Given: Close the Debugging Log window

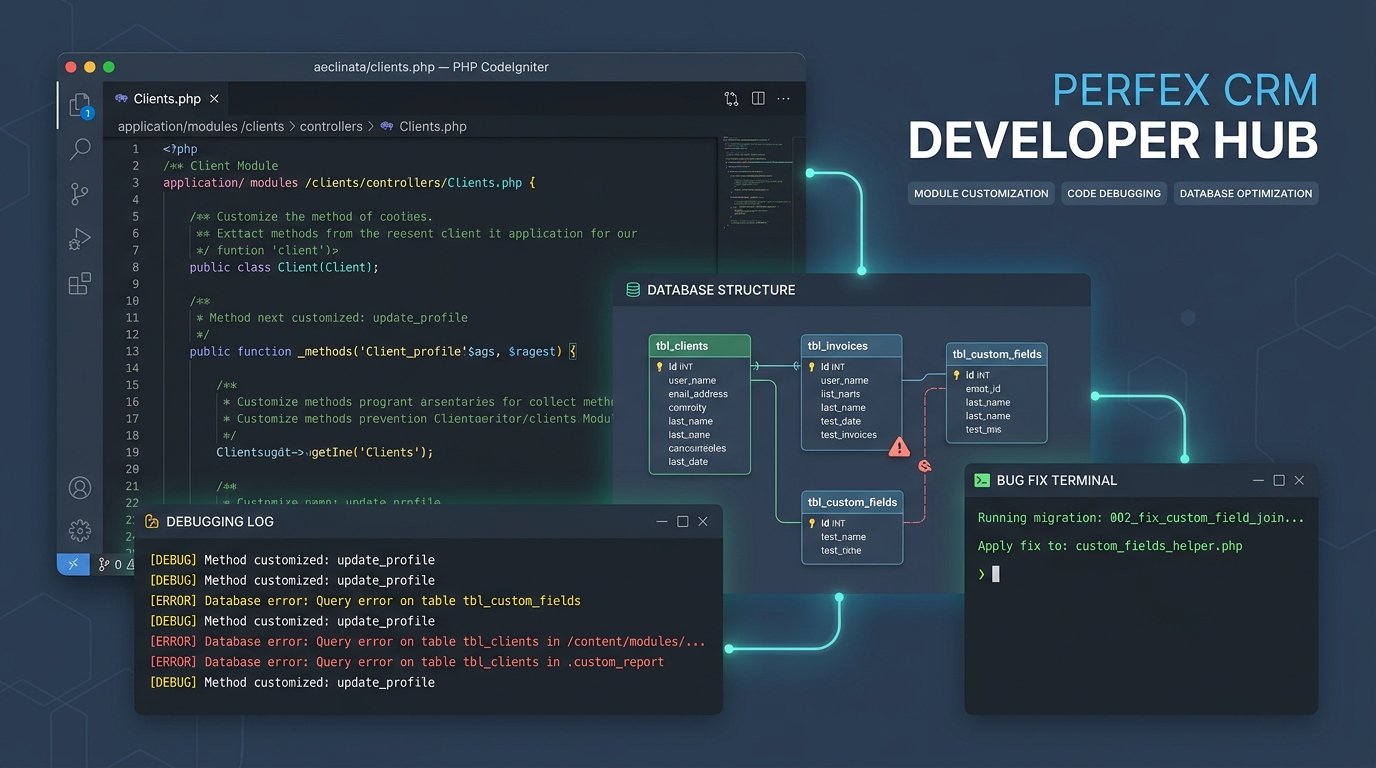Looking at the screenshot, I should pyautogui.click(x=703, y=522).
